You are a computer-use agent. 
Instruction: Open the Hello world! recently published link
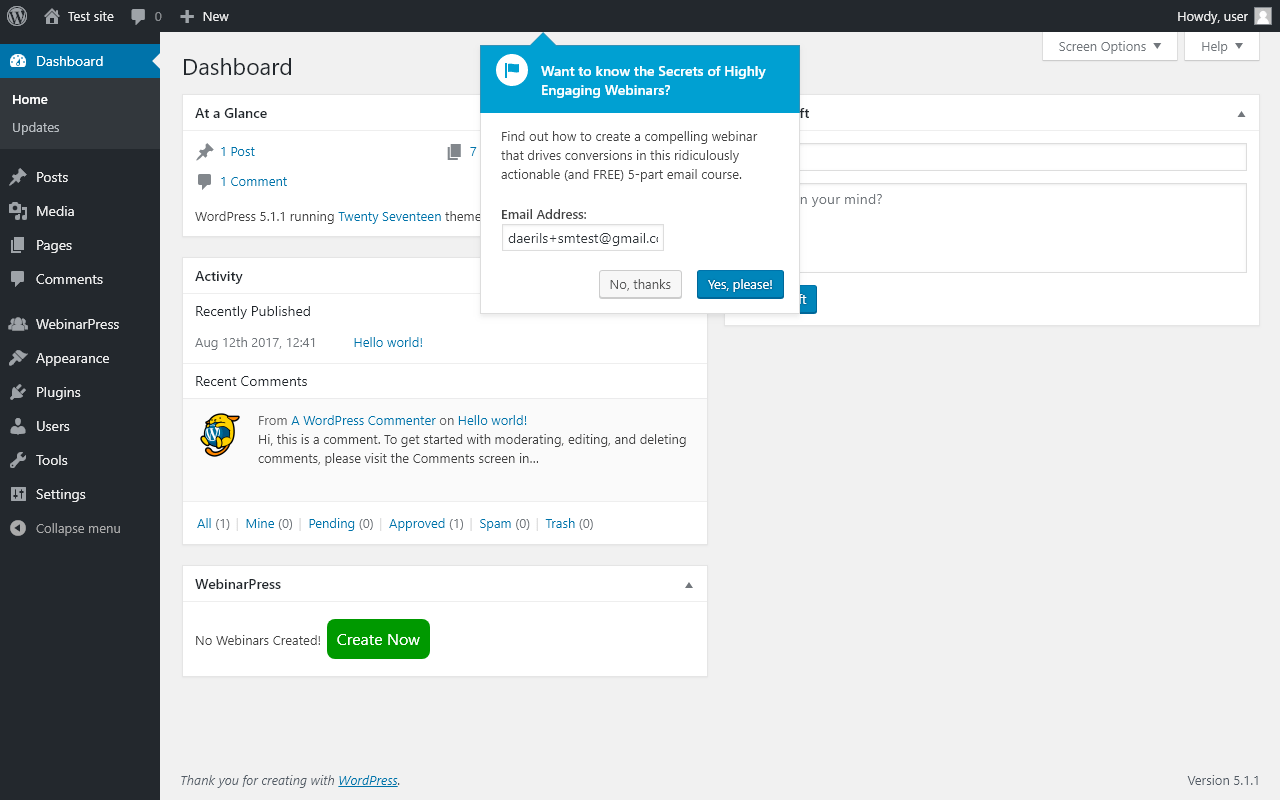pyautogui.click(x=388, y=342)
